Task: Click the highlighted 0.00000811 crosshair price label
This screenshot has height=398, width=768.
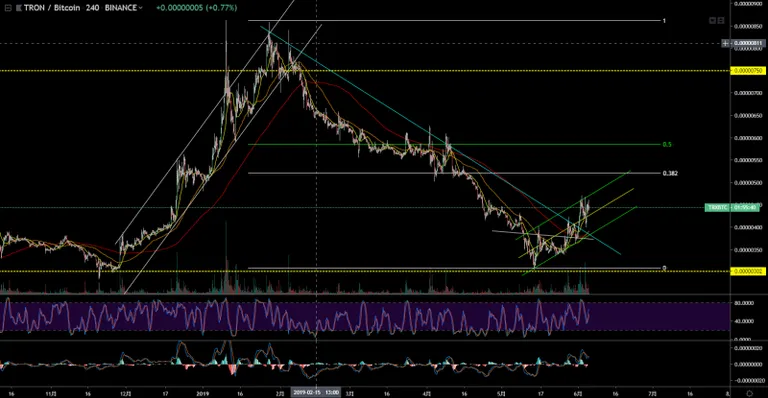Action: (748, 43)
